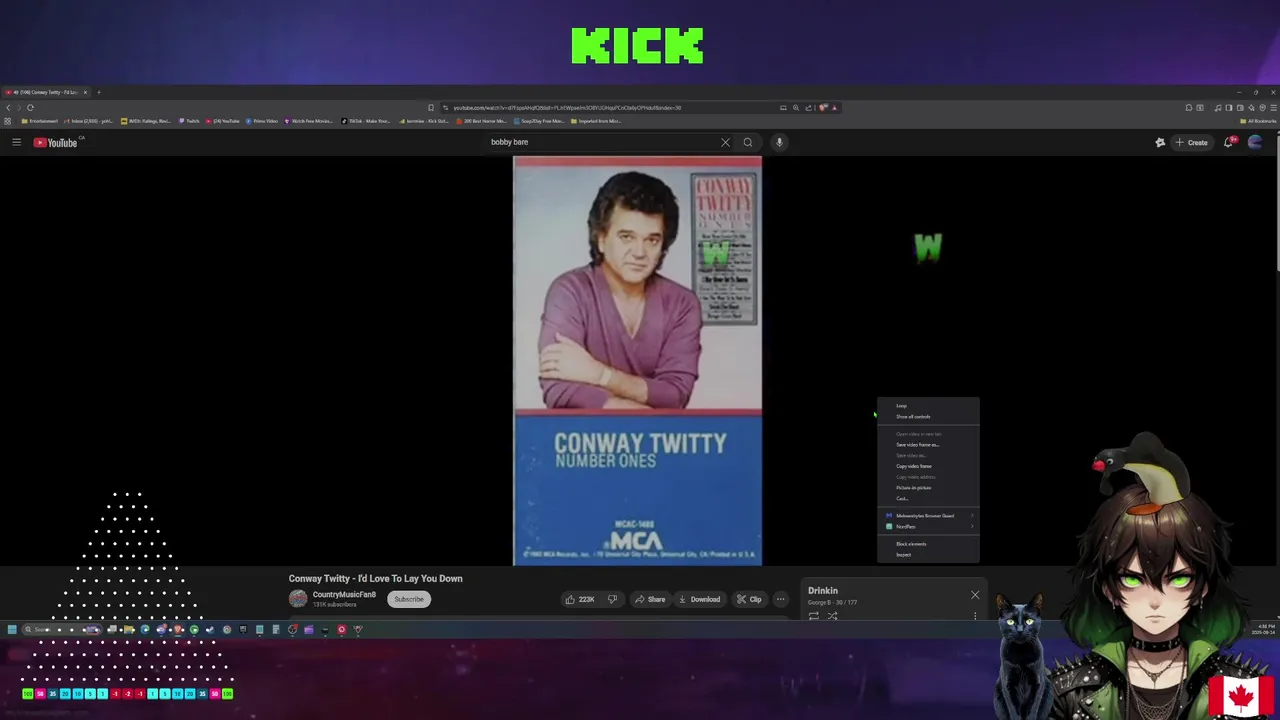
Task: Close the Drinkin playlist panel
Action: pos(975,595)
